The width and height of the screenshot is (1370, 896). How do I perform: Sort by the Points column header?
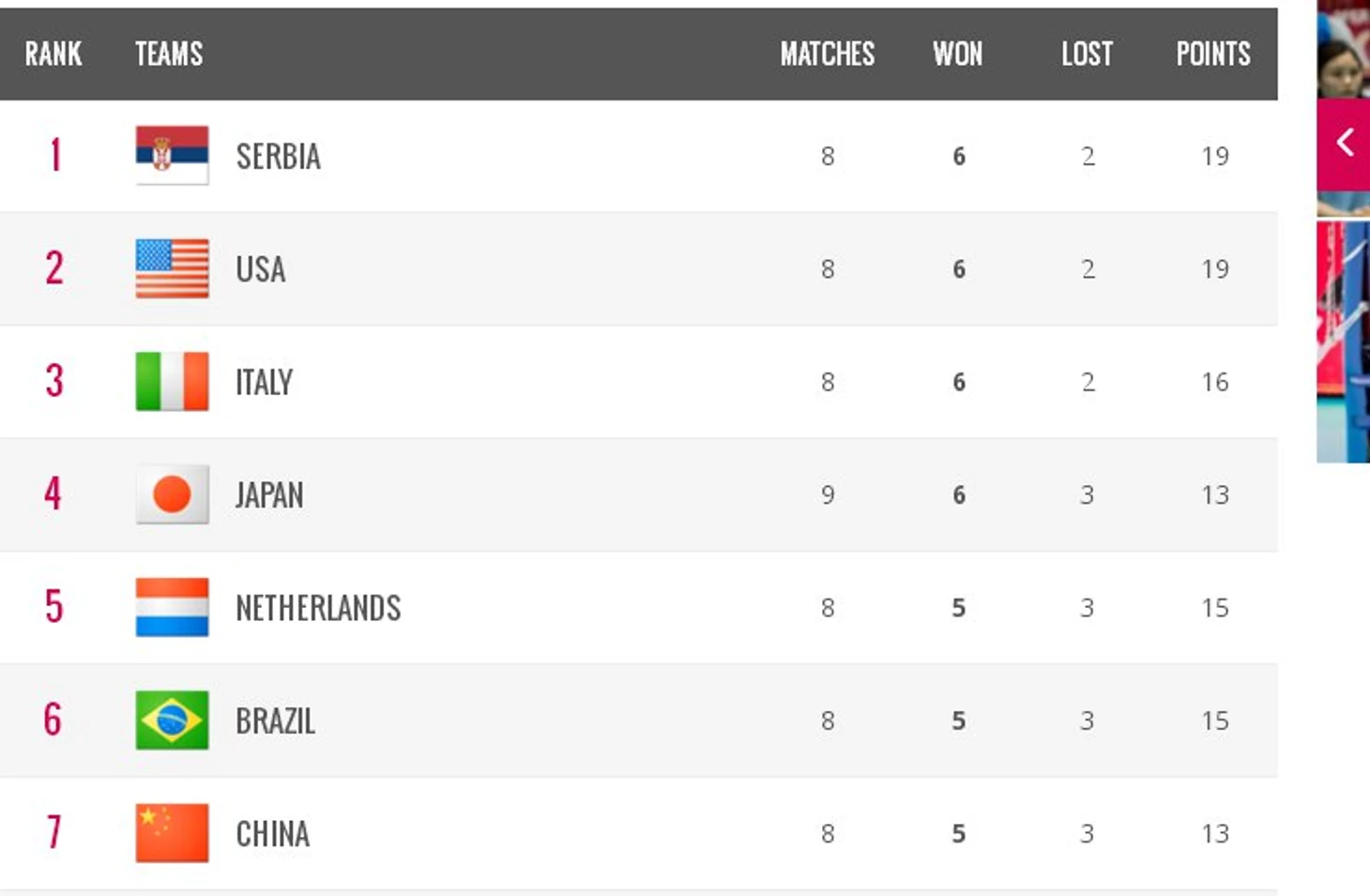click(1213, 54)
